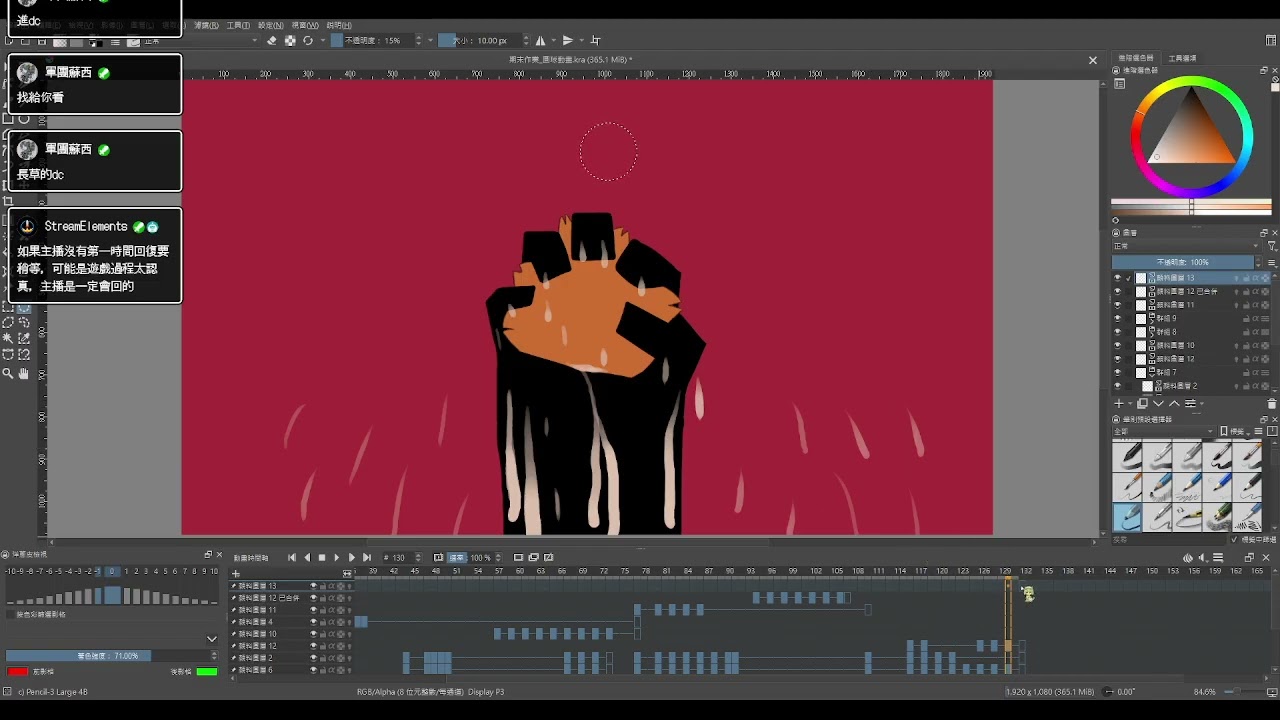Add a new layer in Layers panel

(x=1119, y=404)
